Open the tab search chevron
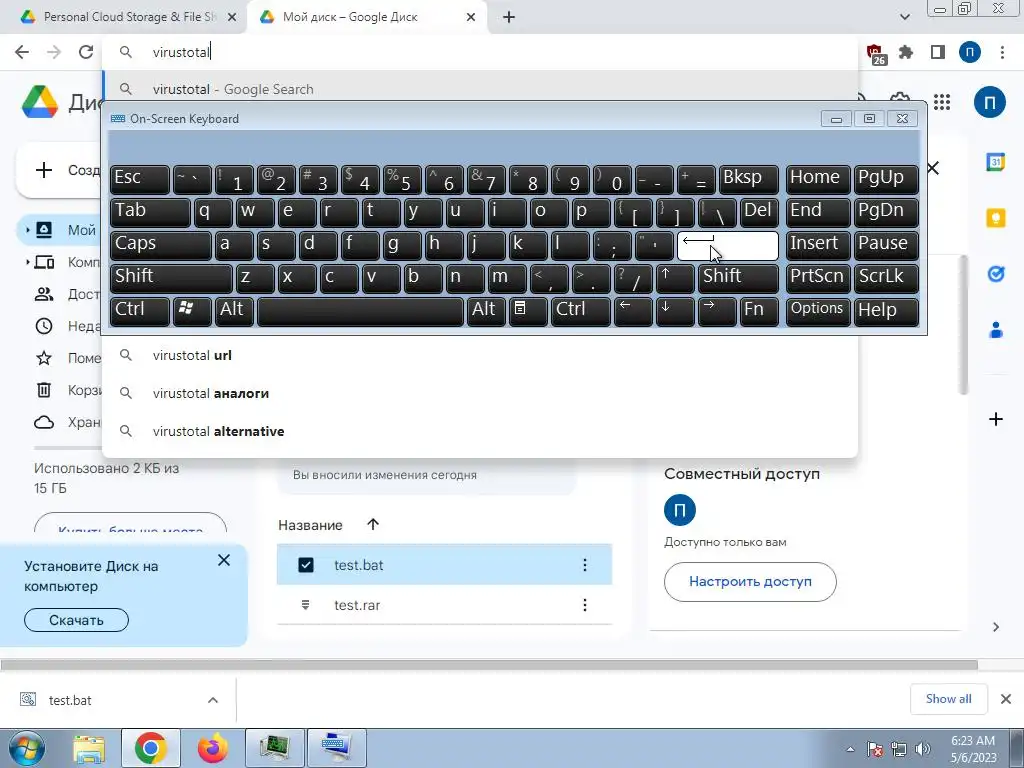 coord(904,17)
